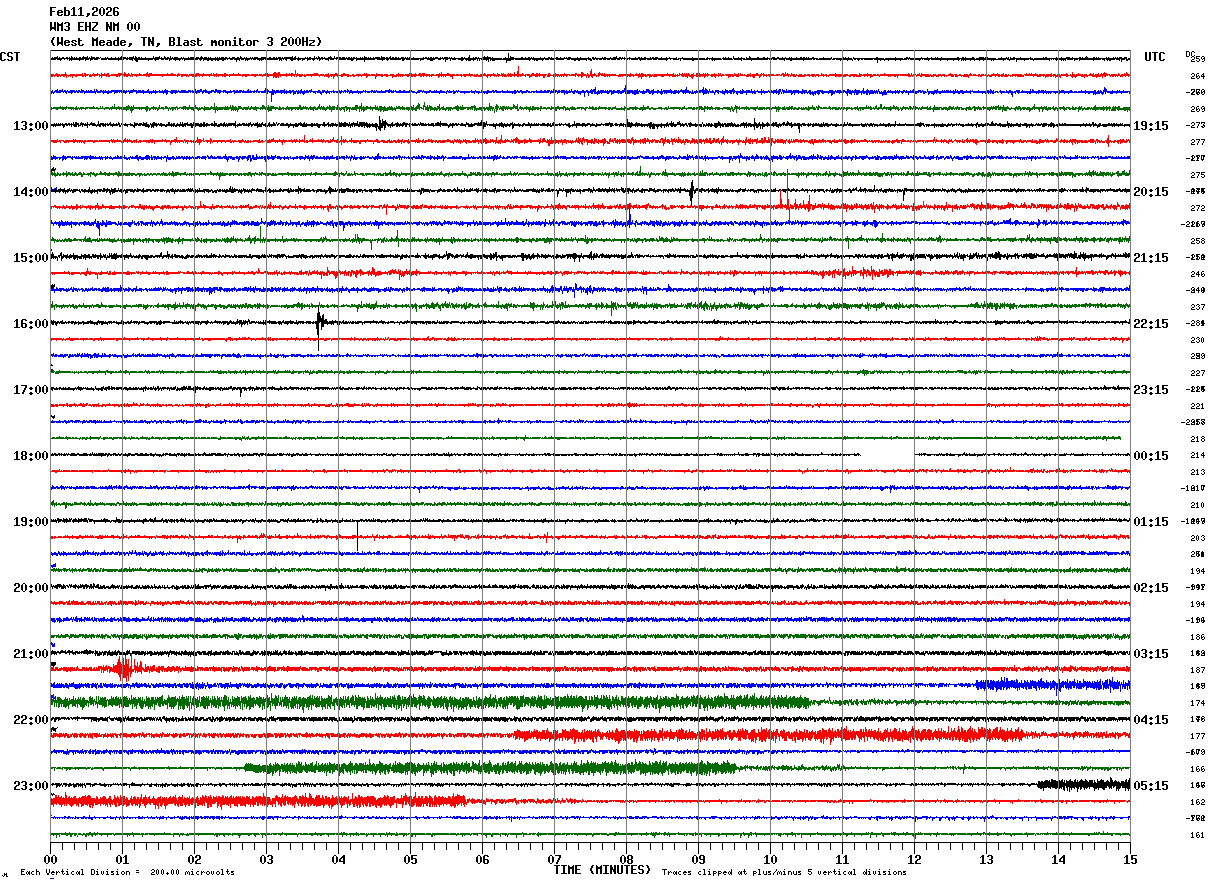Select the 00:15 UTC time label
This screenshot has height=886, width=1210.
1150,456
